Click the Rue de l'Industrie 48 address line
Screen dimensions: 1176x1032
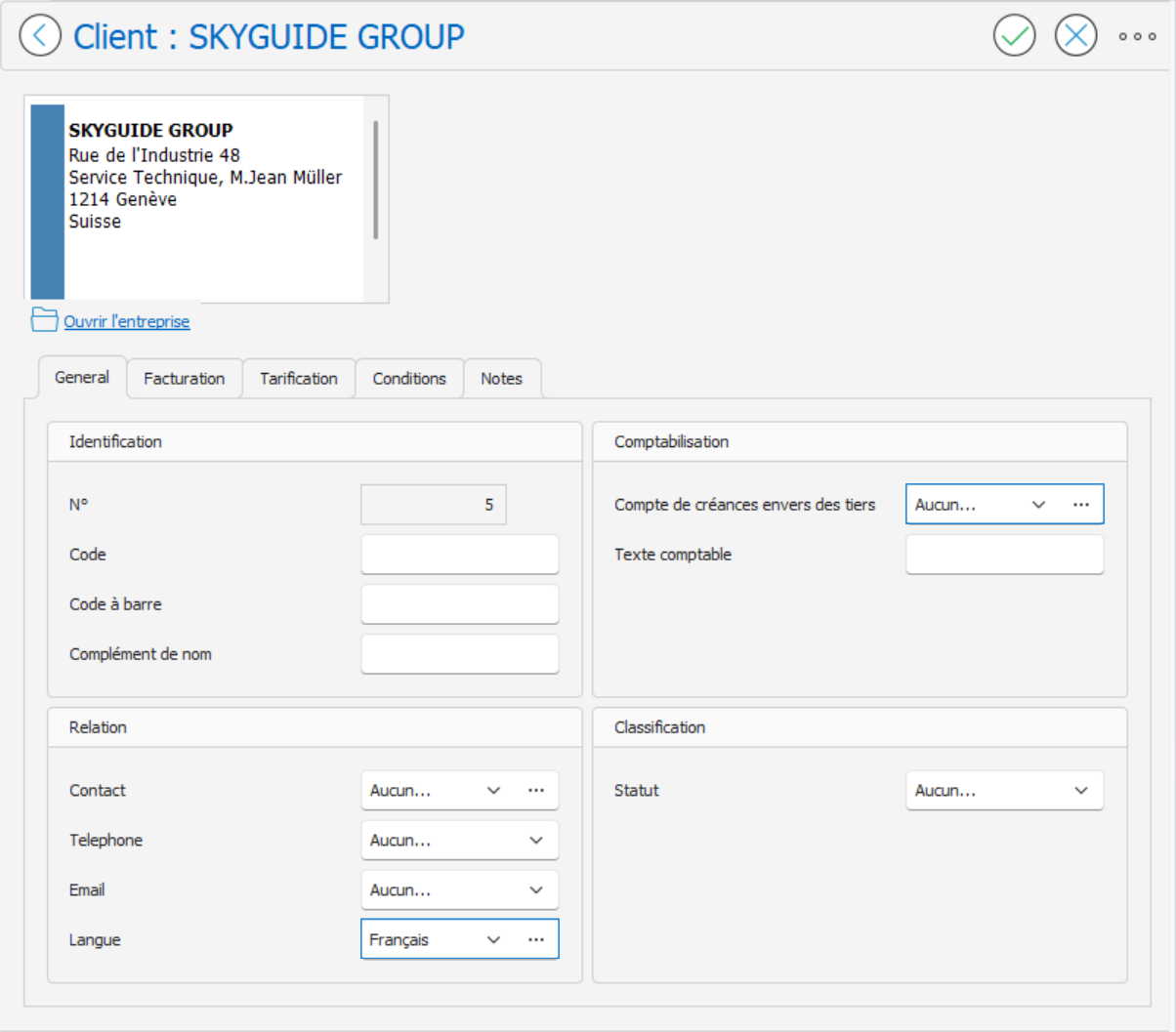pyautogui.click(x=154, y=154)
